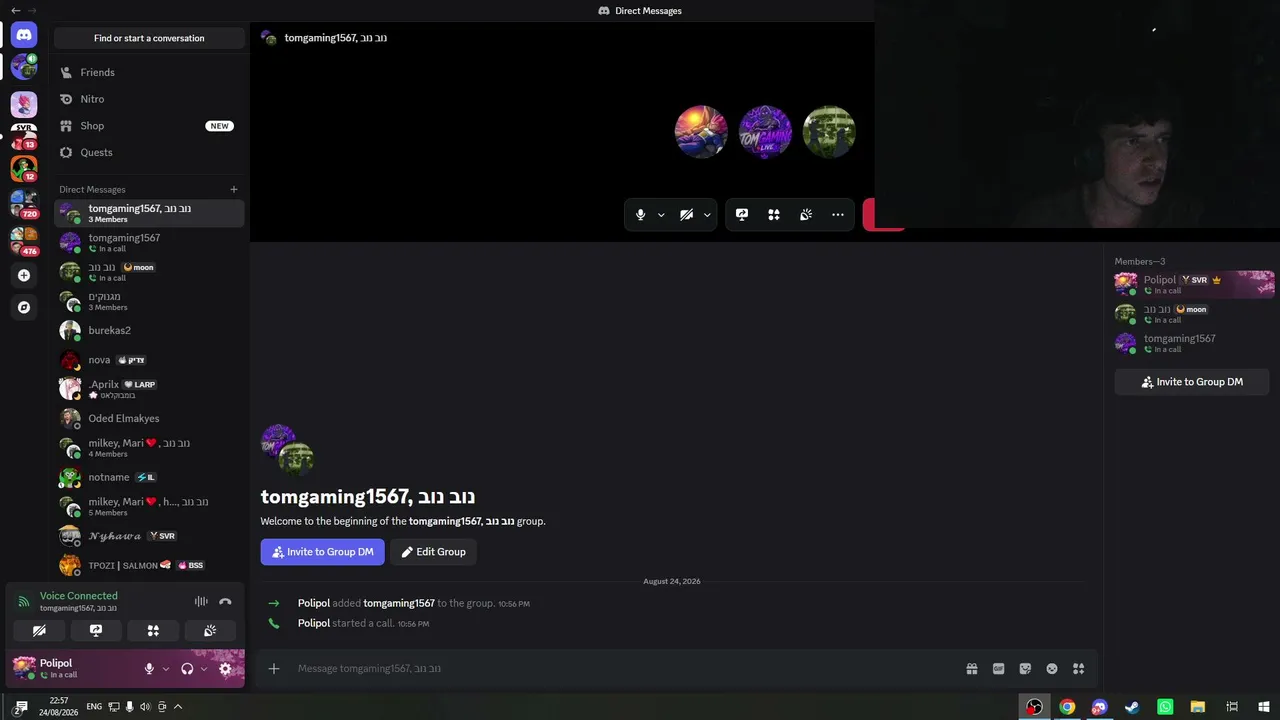Screen dimensions: 1280x720
Task: Open the burekas2 direct message
Action: 149,330
